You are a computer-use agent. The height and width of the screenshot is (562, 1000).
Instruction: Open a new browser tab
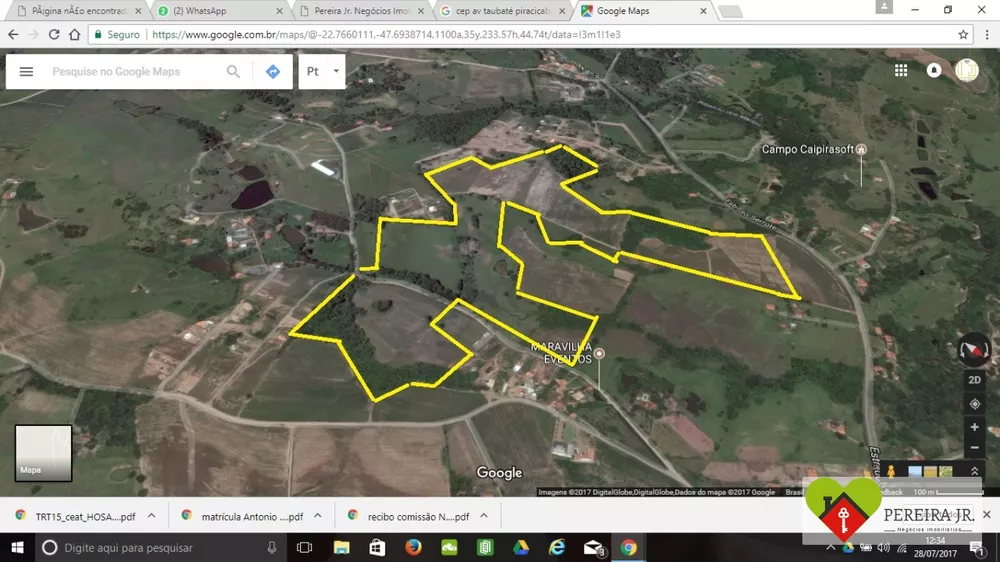pyautogui.click(x=730, y=11)
